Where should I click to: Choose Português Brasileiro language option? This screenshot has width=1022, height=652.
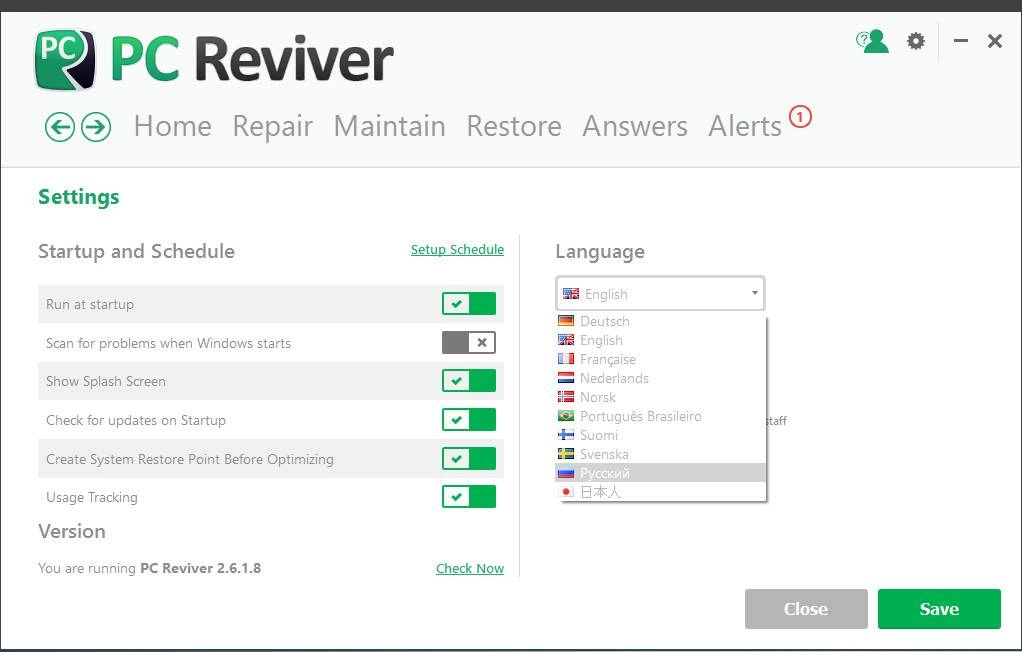[660, 416]
